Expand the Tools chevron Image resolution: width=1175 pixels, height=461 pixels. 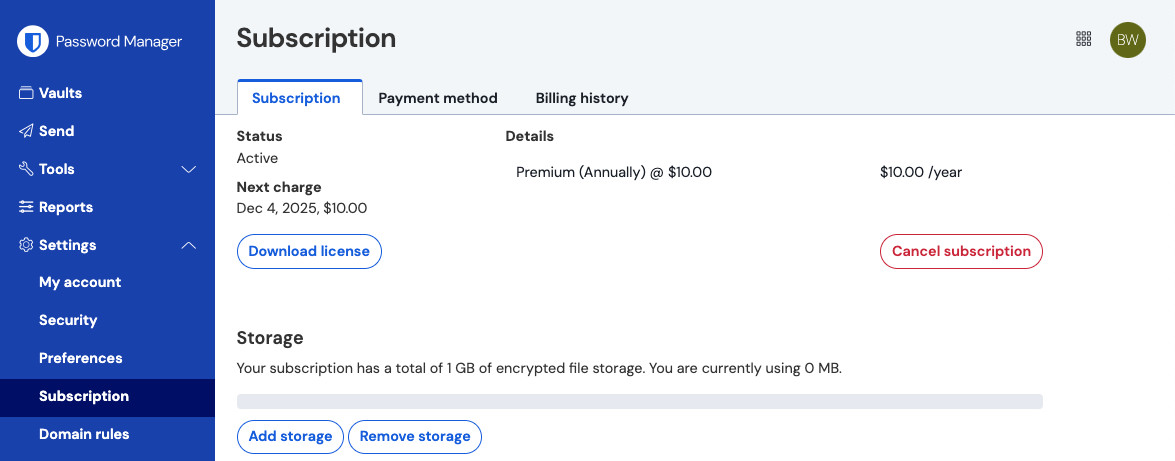pos(188,169)
